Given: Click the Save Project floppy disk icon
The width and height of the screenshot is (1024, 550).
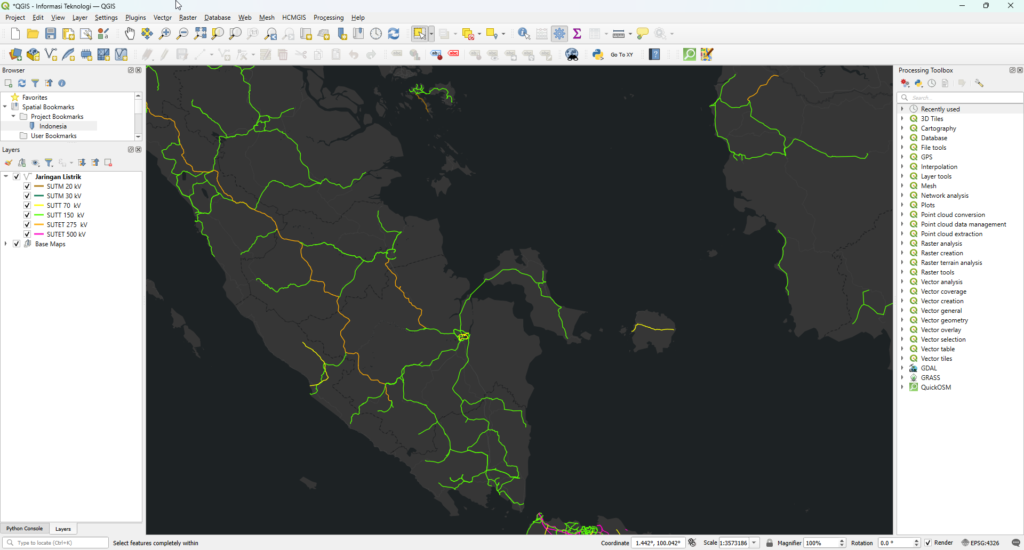Looking at the screenshot, I should pos(50,34).
